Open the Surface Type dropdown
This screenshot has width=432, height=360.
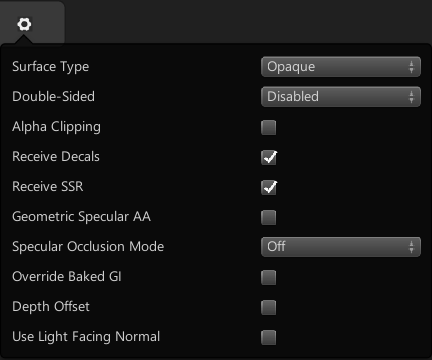pos(341,67)
